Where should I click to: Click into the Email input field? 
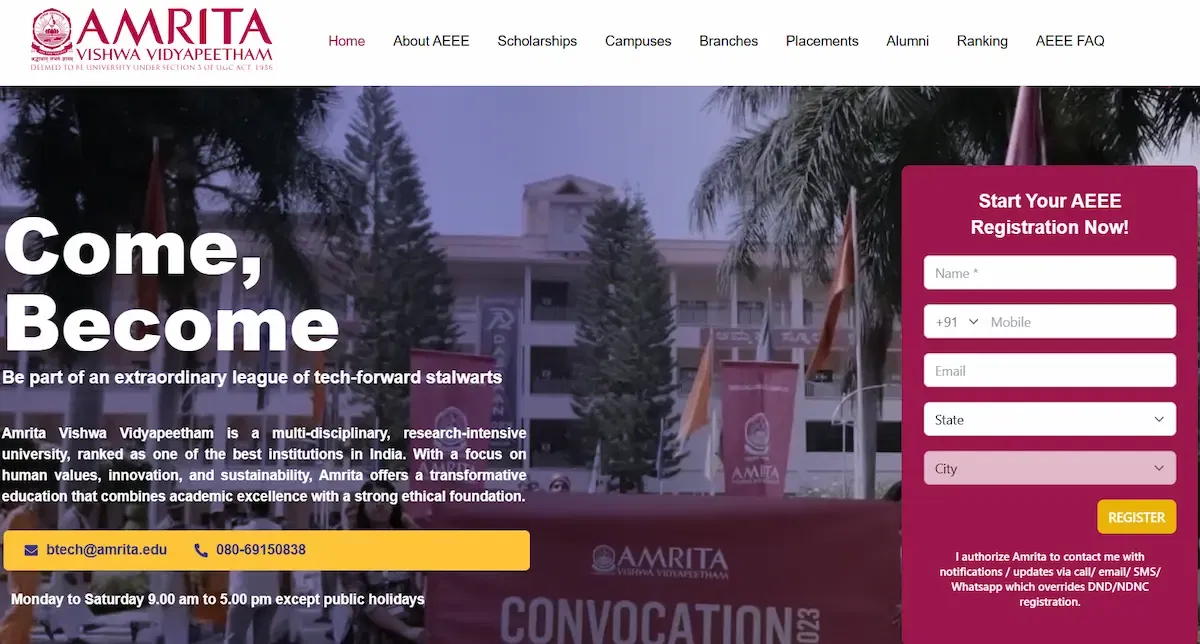click(1050, 371)
